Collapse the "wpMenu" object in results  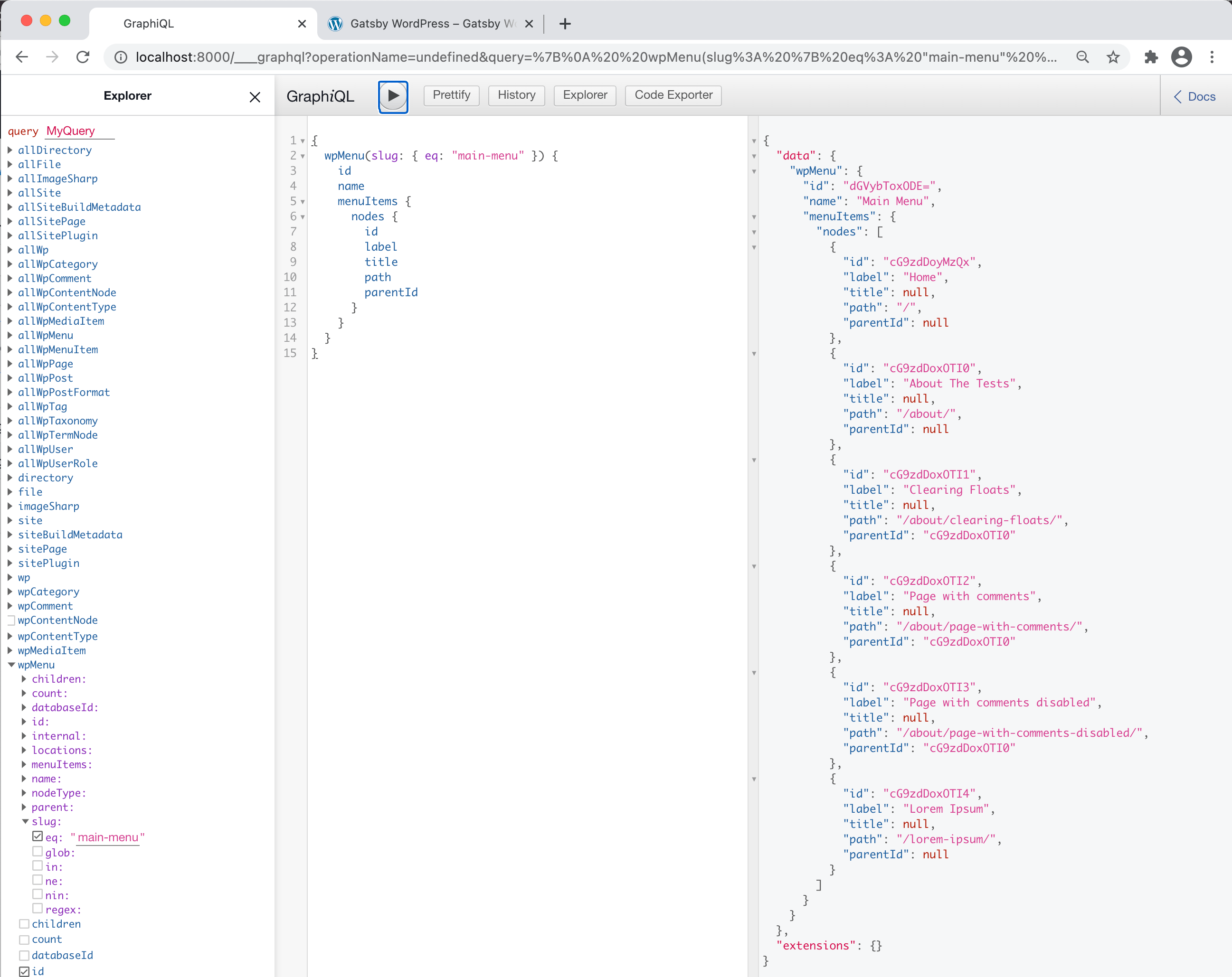click(754, 171)
